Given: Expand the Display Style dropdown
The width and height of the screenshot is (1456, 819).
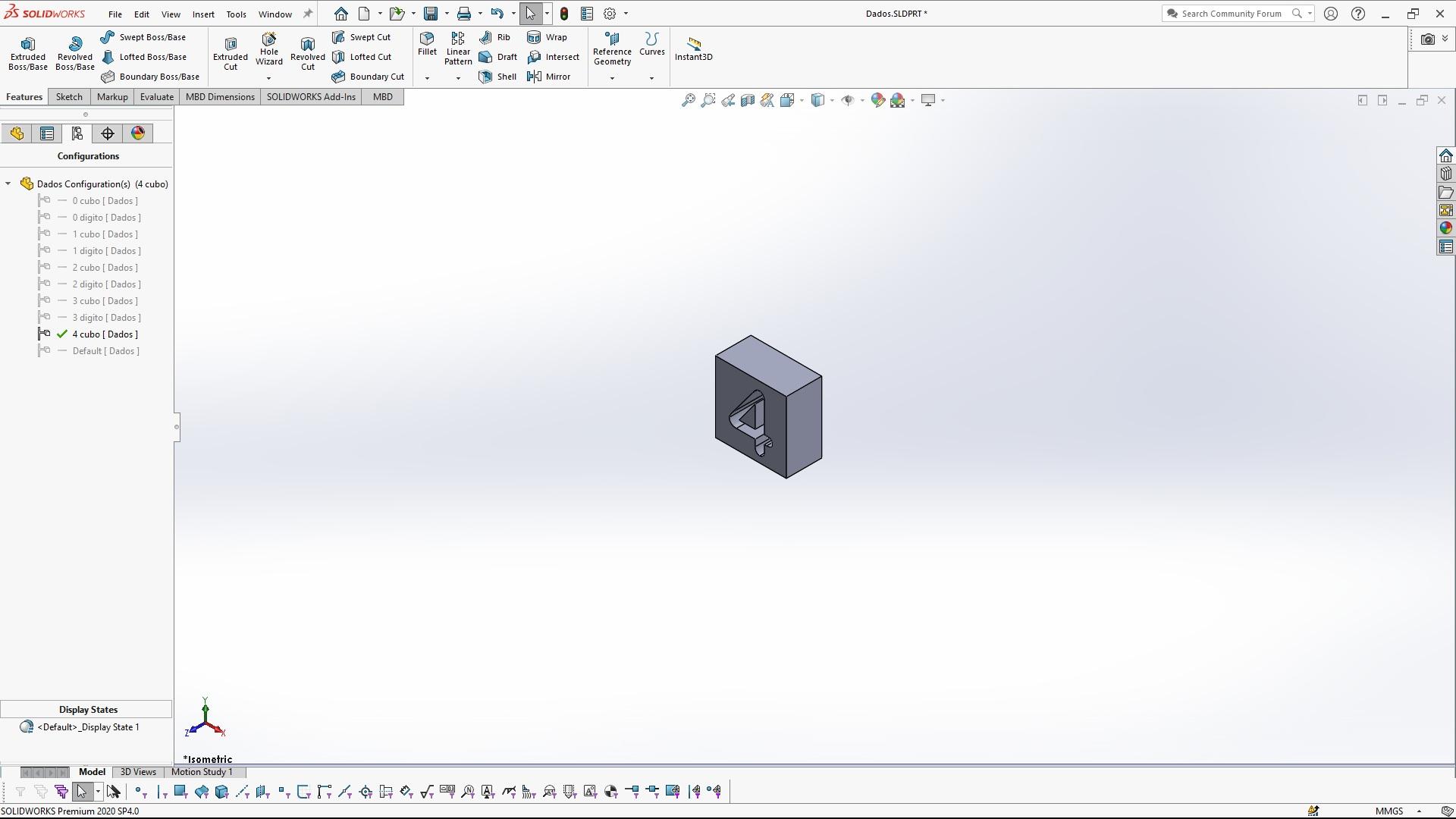Looking at the screenshot, I should (832, 100).
